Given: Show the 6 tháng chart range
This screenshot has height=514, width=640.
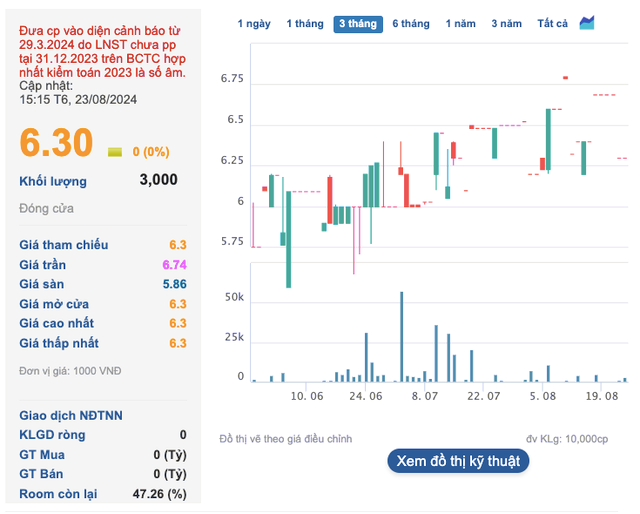Looking at the screenshot, I should (410, 23).
